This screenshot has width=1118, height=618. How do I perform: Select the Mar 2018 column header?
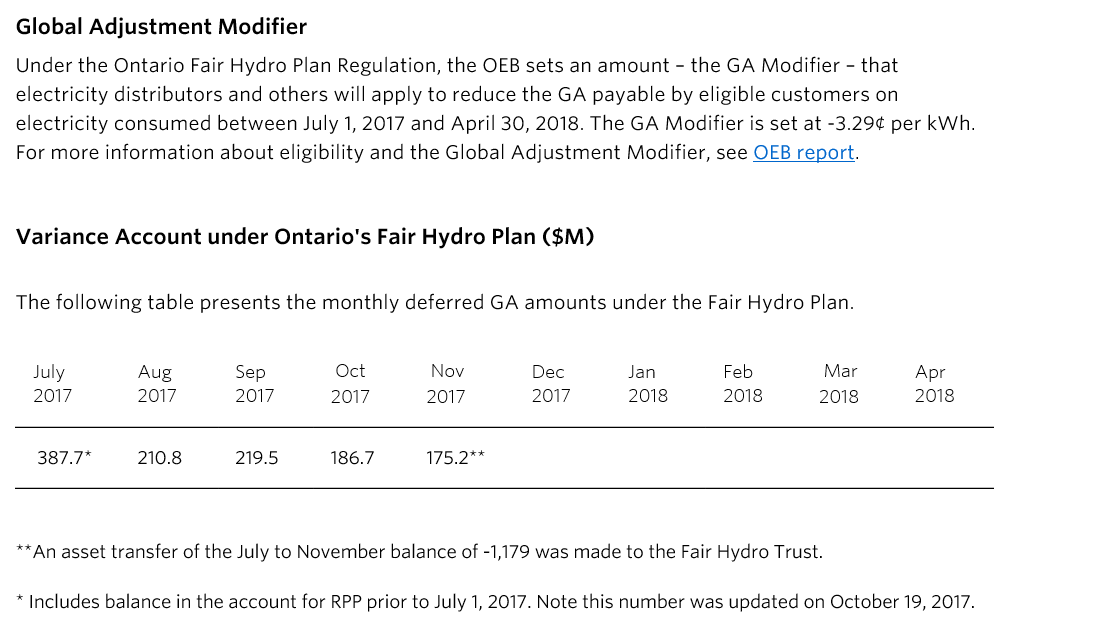(x=839, y=383)
